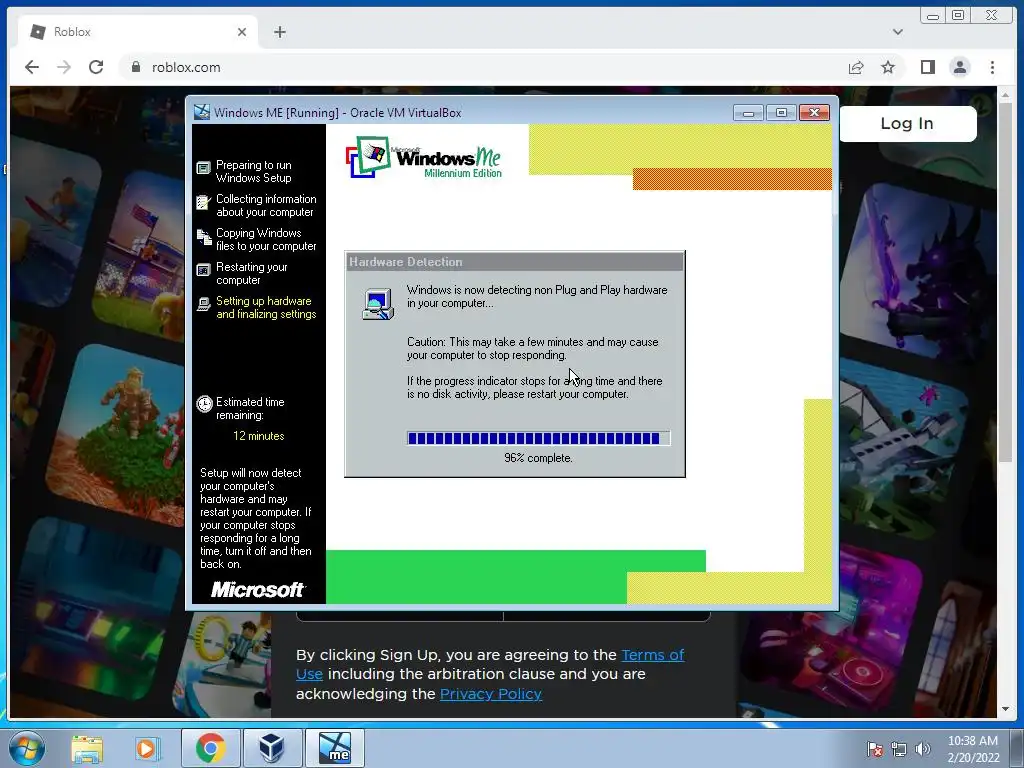Click the hardware detection progress bar
Viewport: 1024px width, 768px height.
point(538,438)
